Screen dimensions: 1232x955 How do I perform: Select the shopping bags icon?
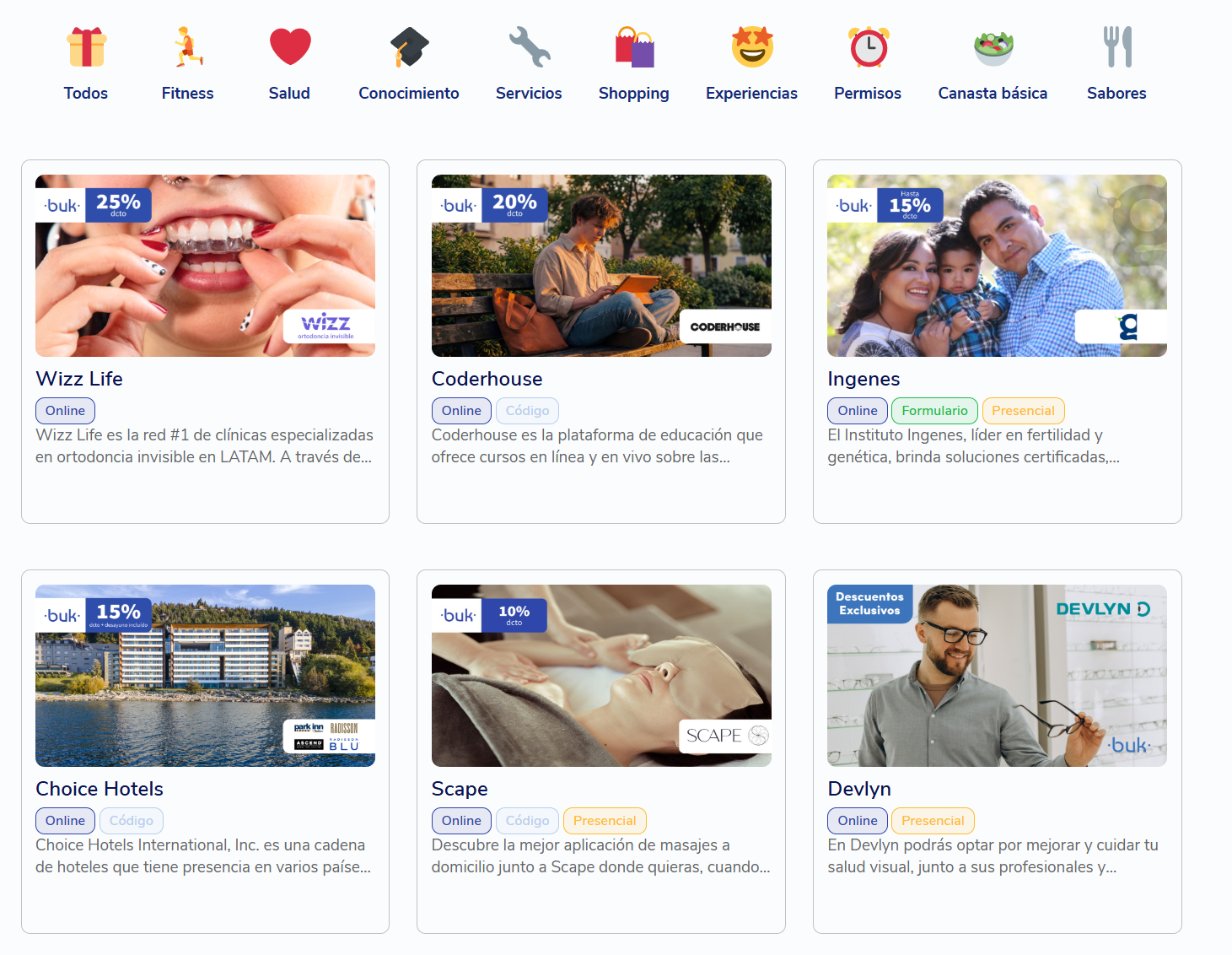click(634, 46)
